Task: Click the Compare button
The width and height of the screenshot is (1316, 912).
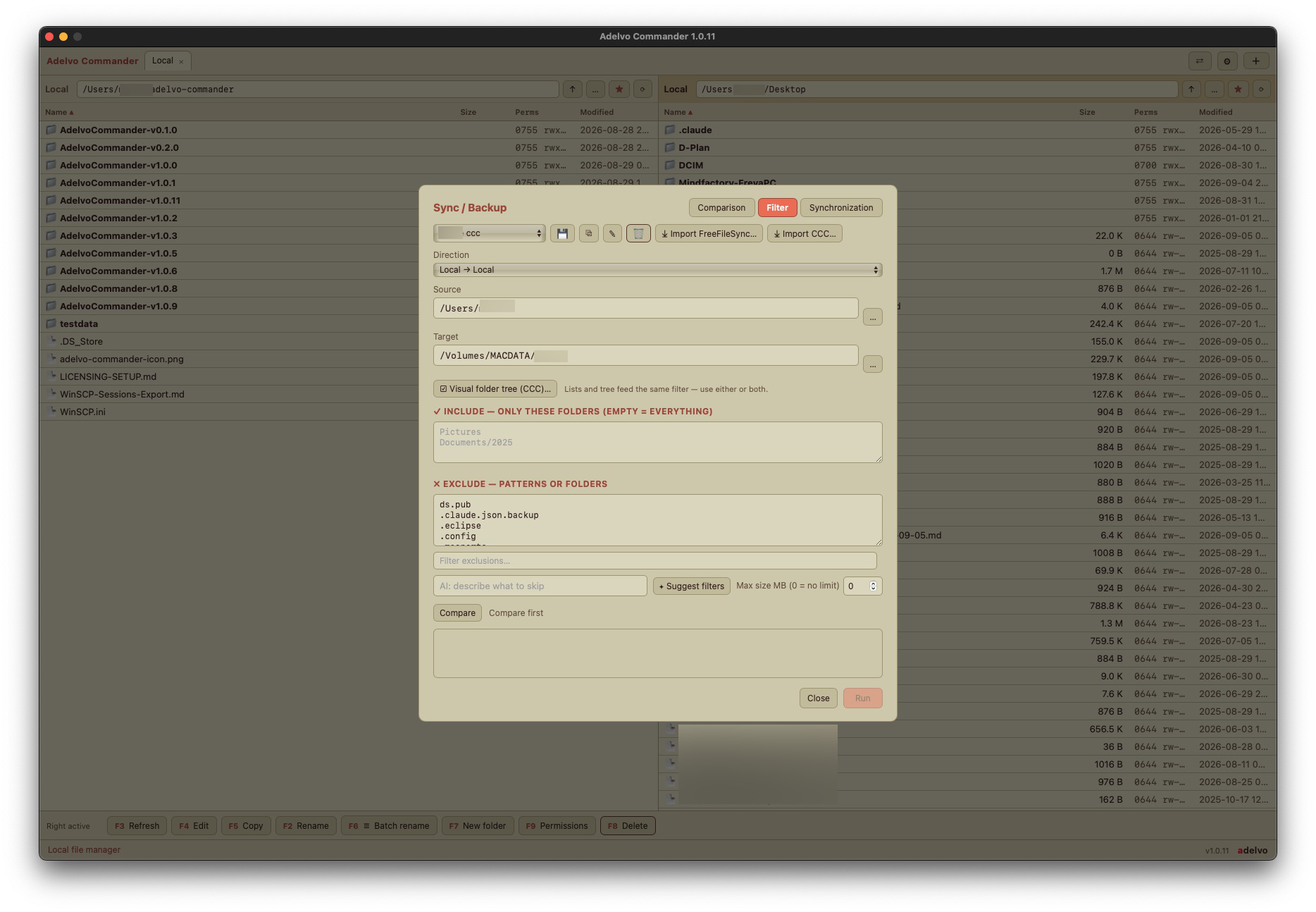Action: [457, 612]
